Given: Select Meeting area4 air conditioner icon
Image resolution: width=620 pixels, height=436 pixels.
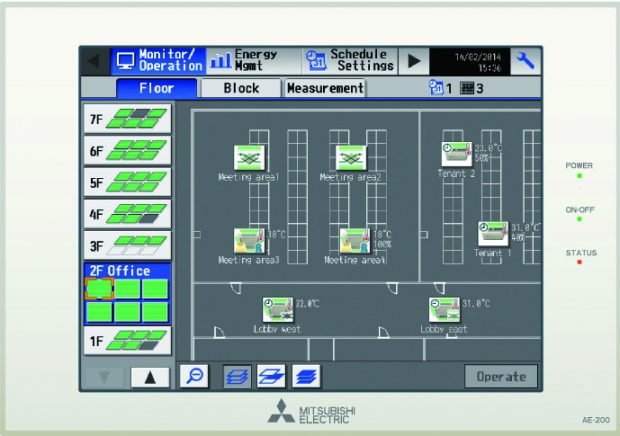Looking at the screenshot, I should pyautogui.click(x=355, y=240).
